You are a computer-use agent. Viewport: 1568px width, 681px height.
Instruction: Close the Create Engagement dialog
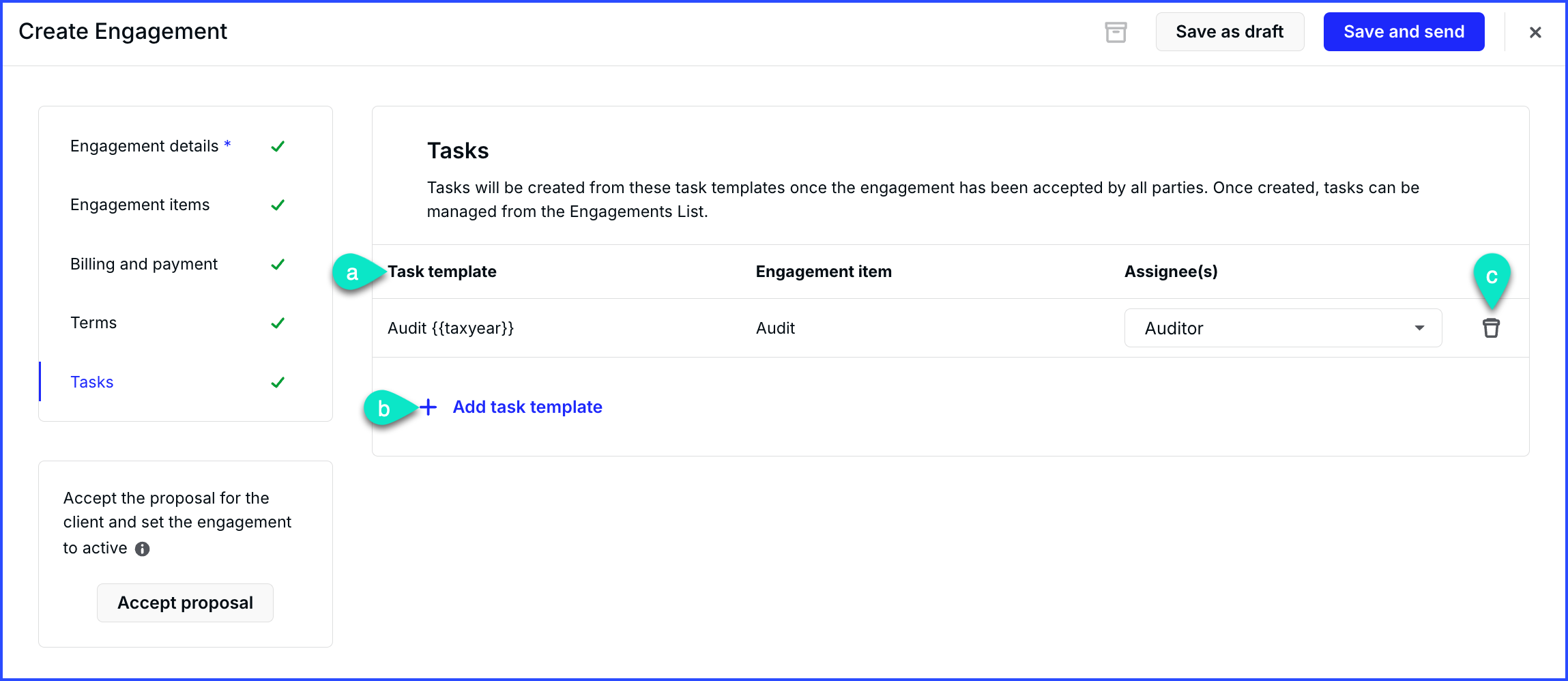click(1535, 32)
